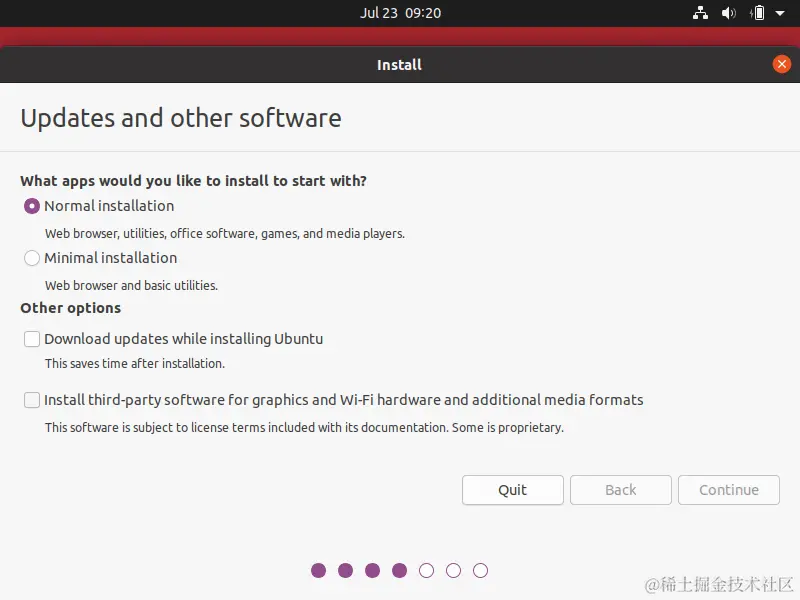Click the Back button

[620, 490]
